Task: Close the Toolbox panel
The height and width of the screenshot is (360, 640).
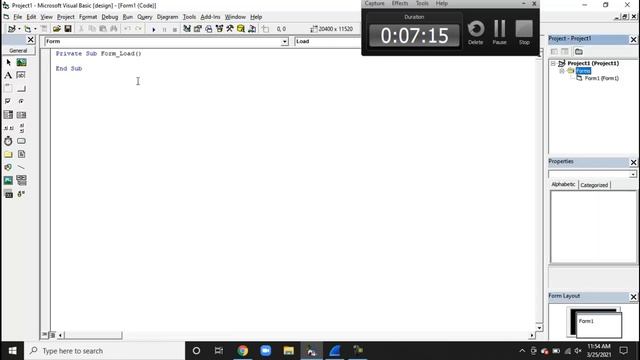Action: (31, 40)
